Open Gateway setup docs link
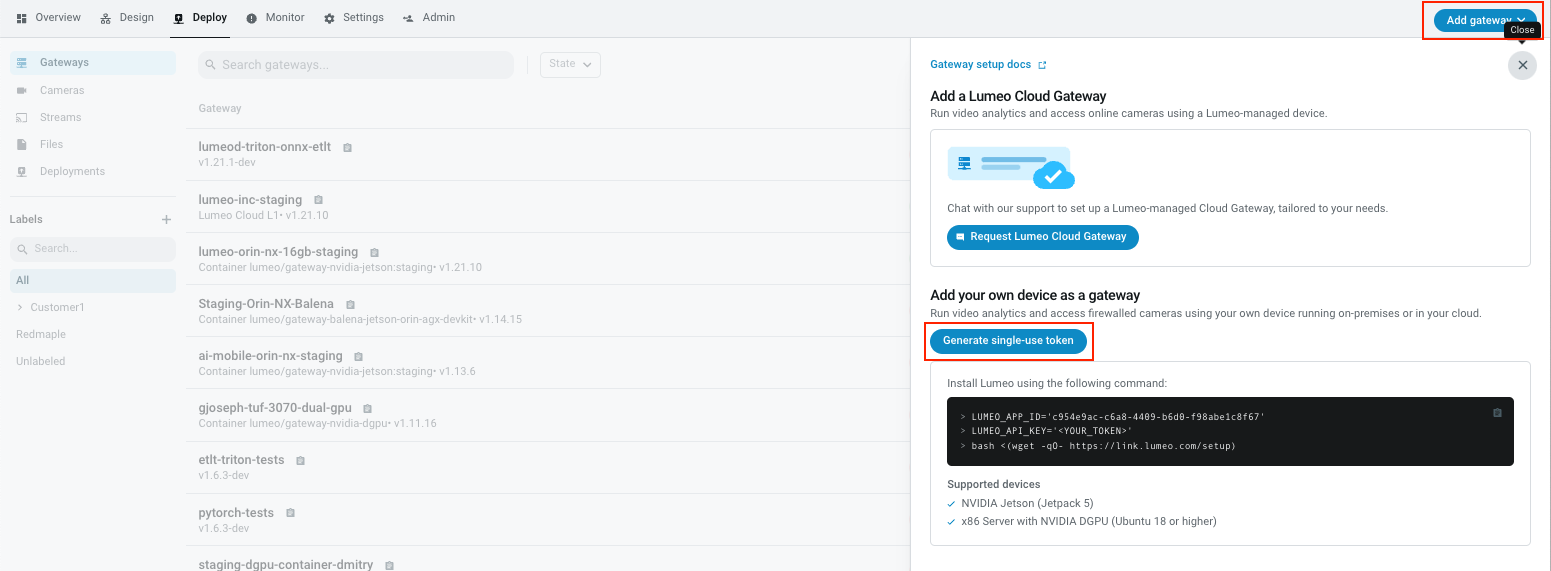 pos(988,65)
